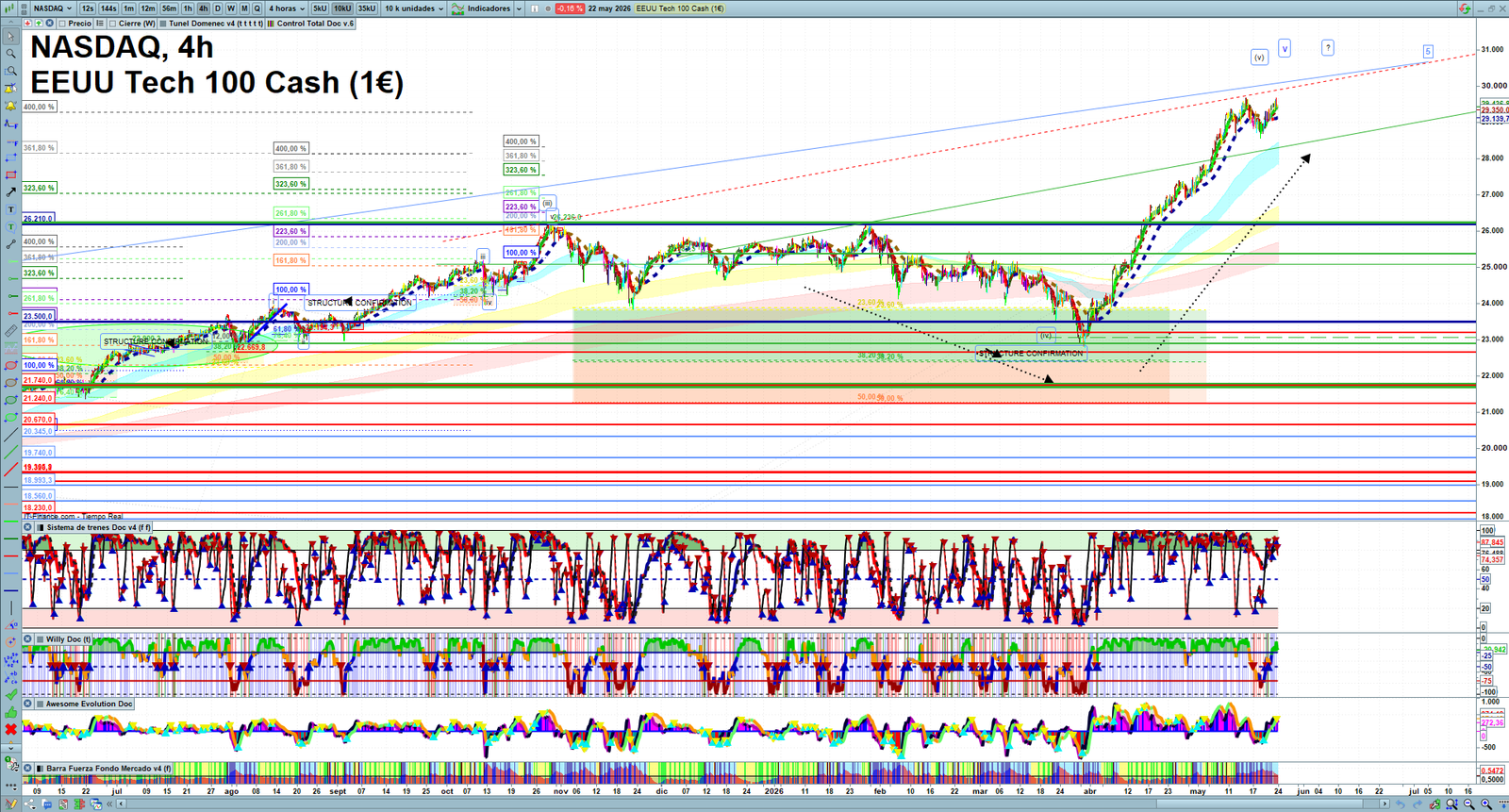This screenshot has width=1509, height=812.
Task: Toggle Sistema de trenes Doc v4 square box
Action: 41,528
